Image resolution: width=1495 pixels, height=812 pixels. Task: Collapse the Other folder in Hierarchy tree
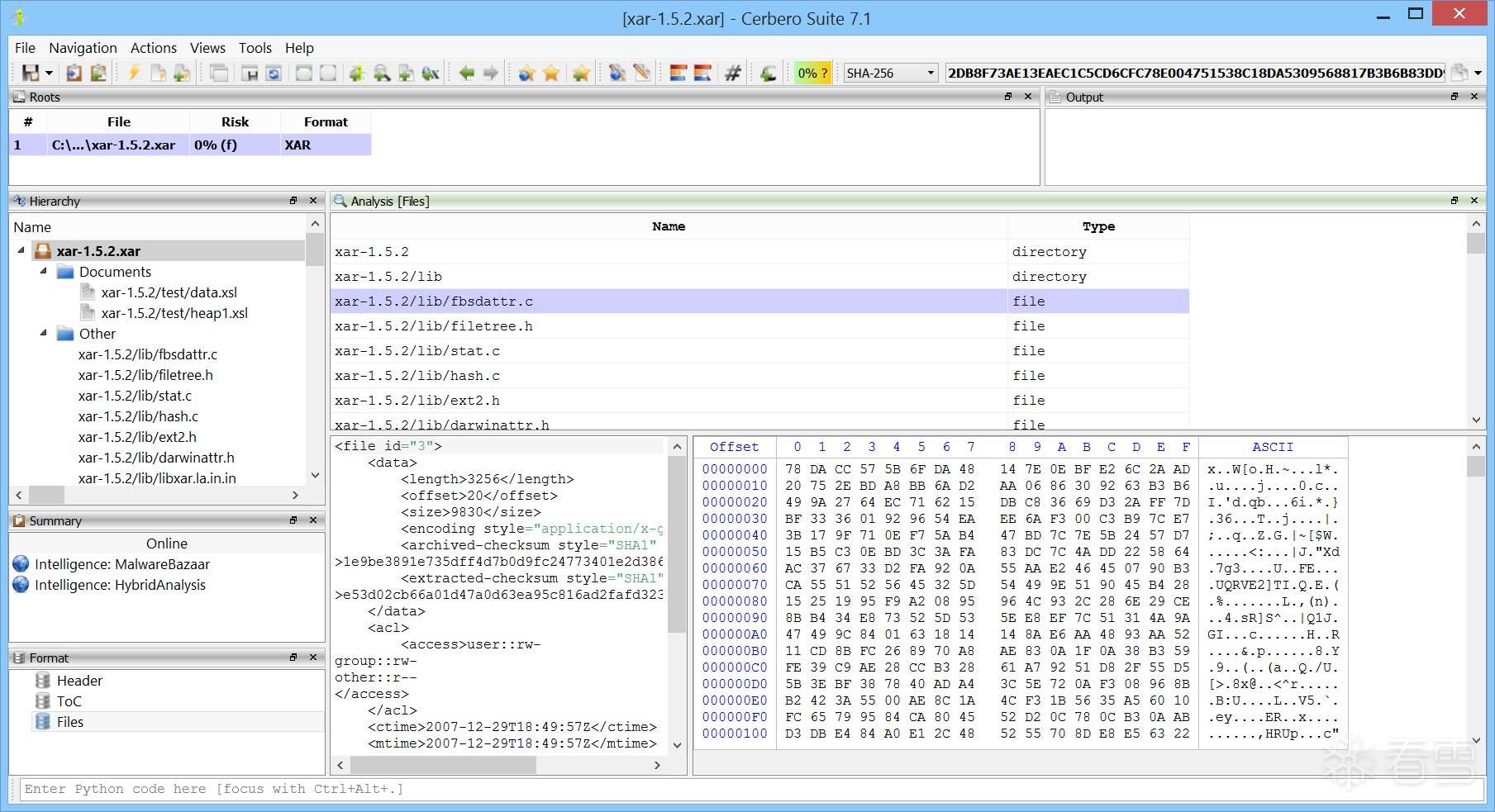(43, 333)
